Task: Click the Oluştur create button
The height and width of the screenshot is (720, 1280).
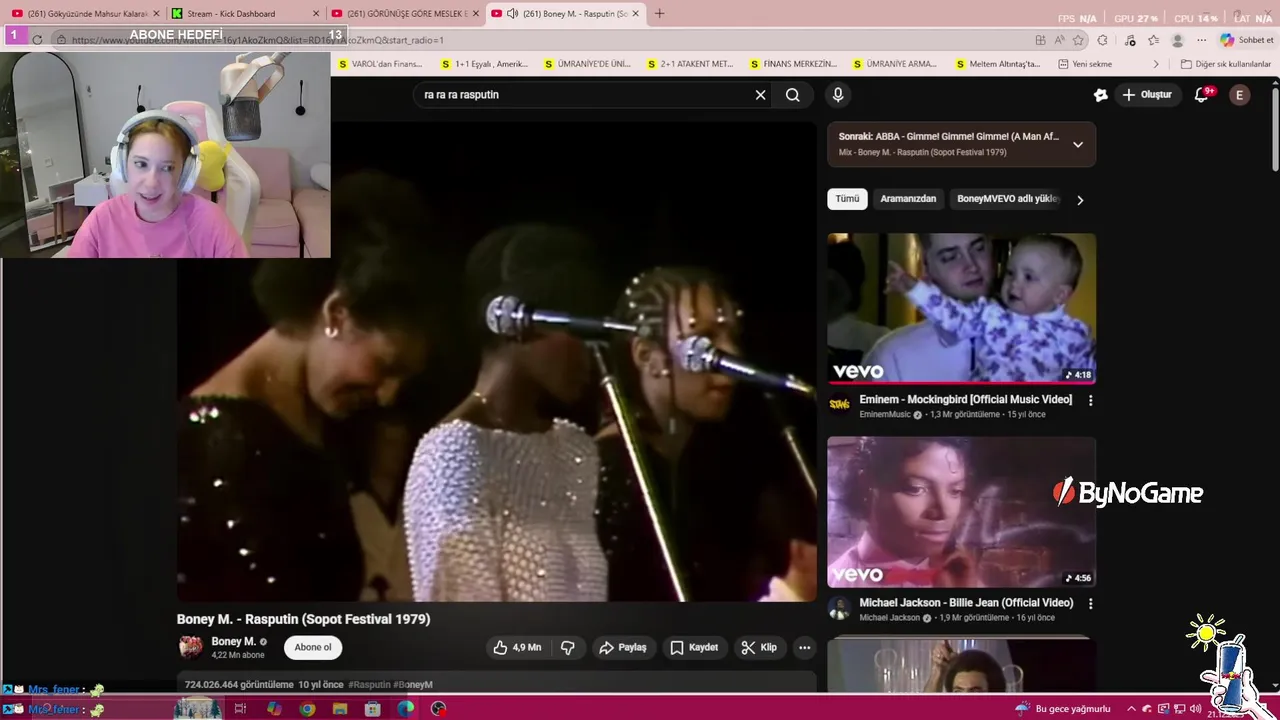Action: click(x=1147, y=95)
